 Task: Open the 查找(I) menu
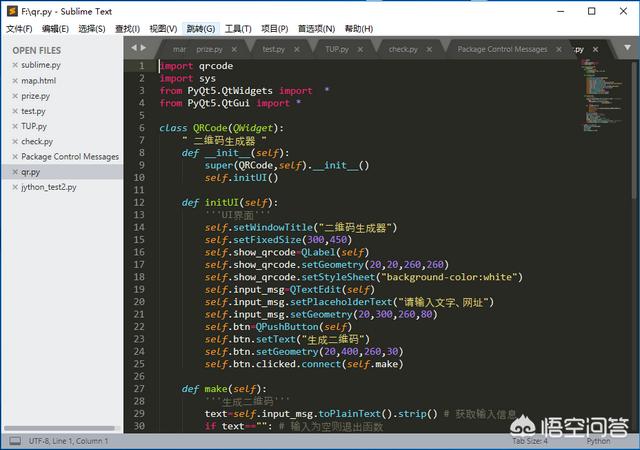click(x=127, y=29)
